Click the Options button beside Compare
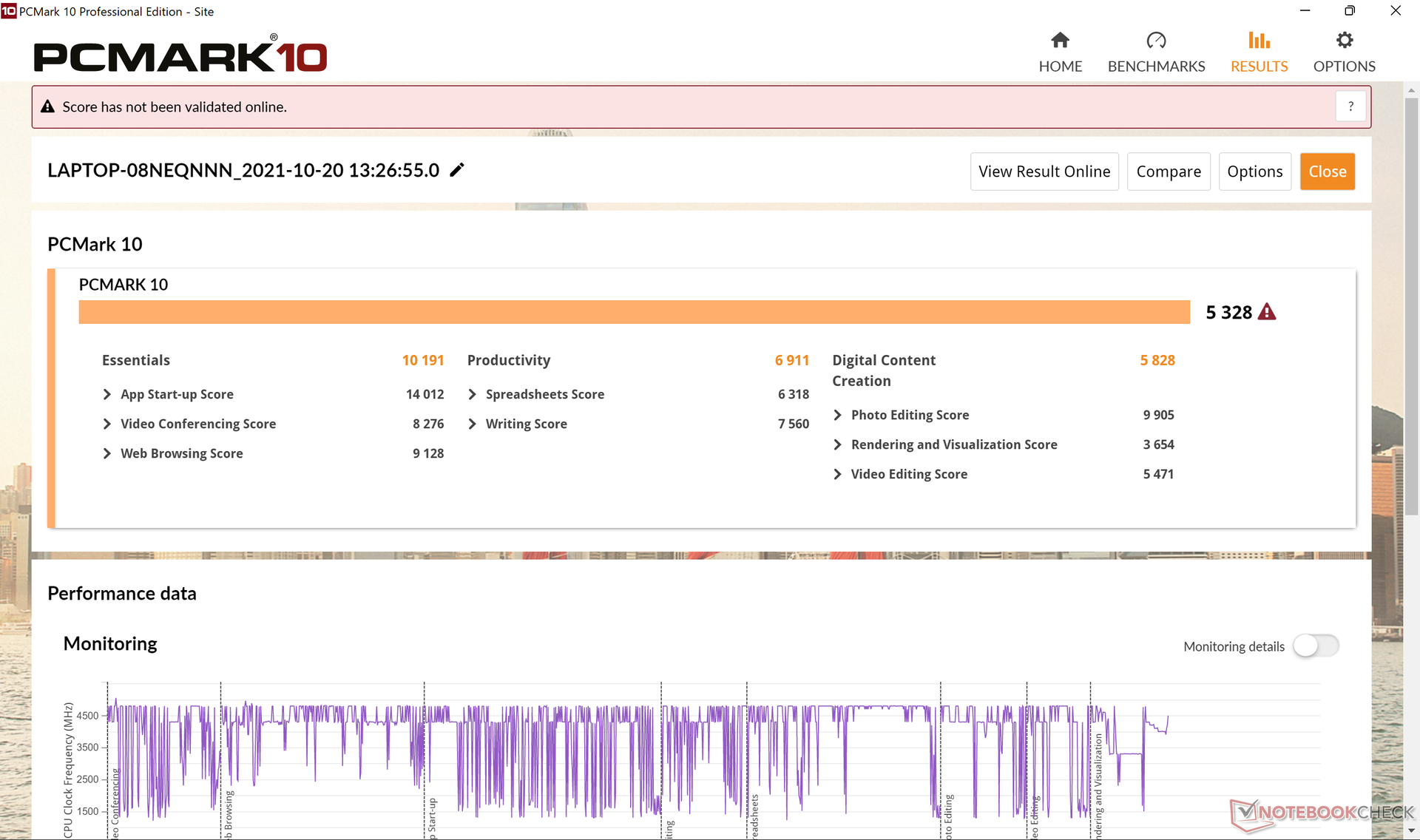 coord(1254,172)
